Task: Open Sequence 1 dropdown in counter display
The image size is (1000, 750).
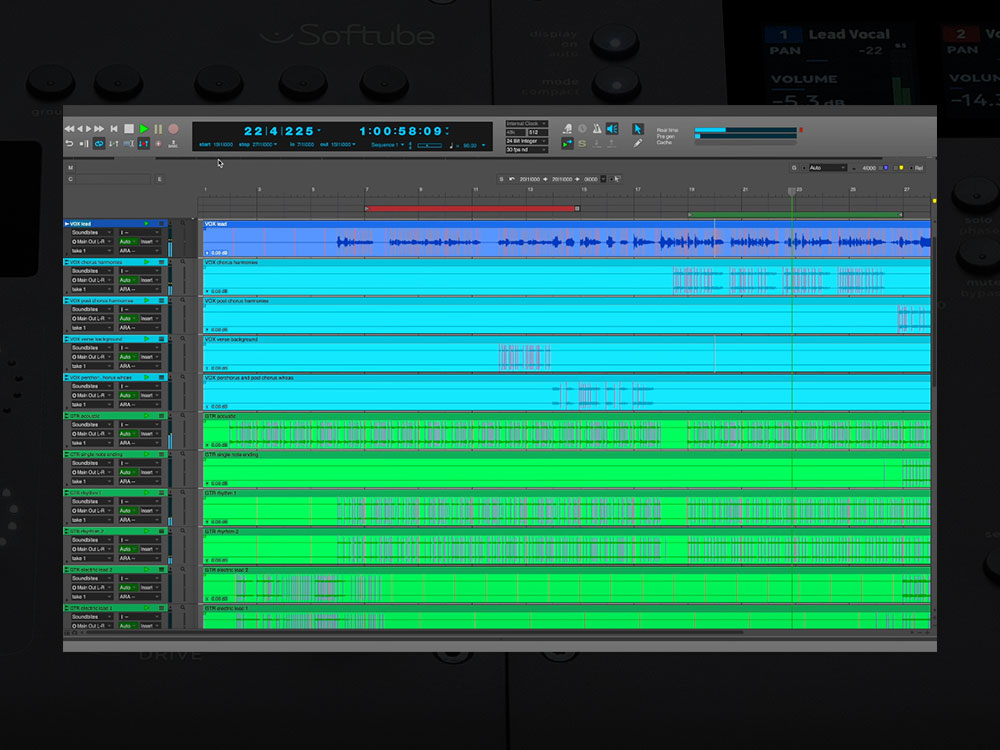Action: coord(387,145)
